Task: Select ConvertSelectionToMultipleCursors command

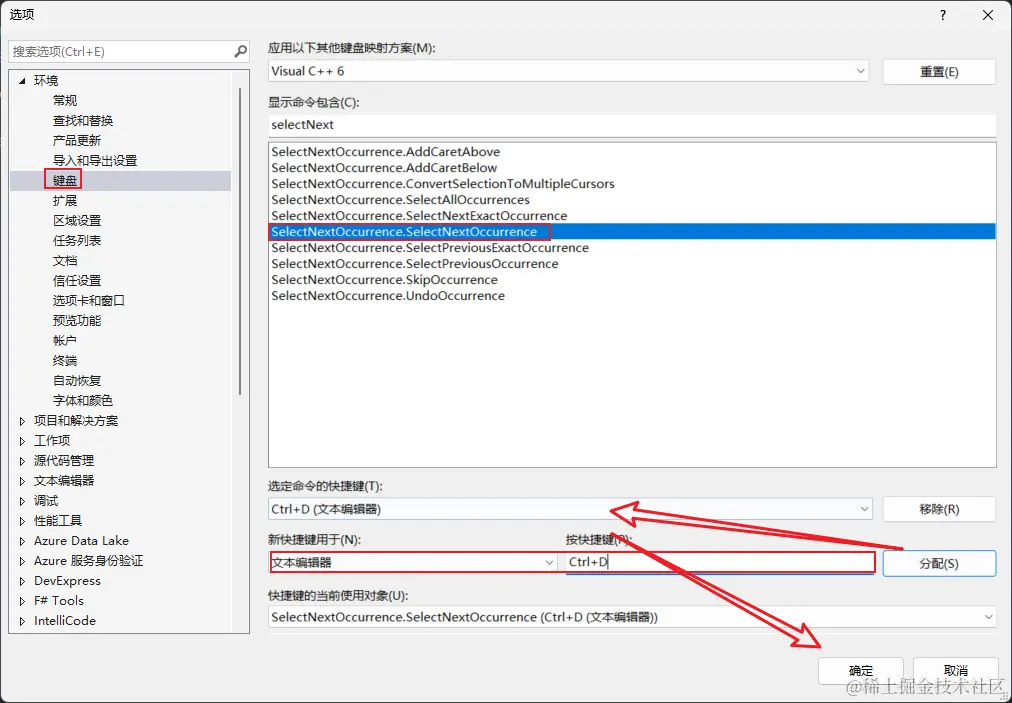Action: [x=632, y=184]
